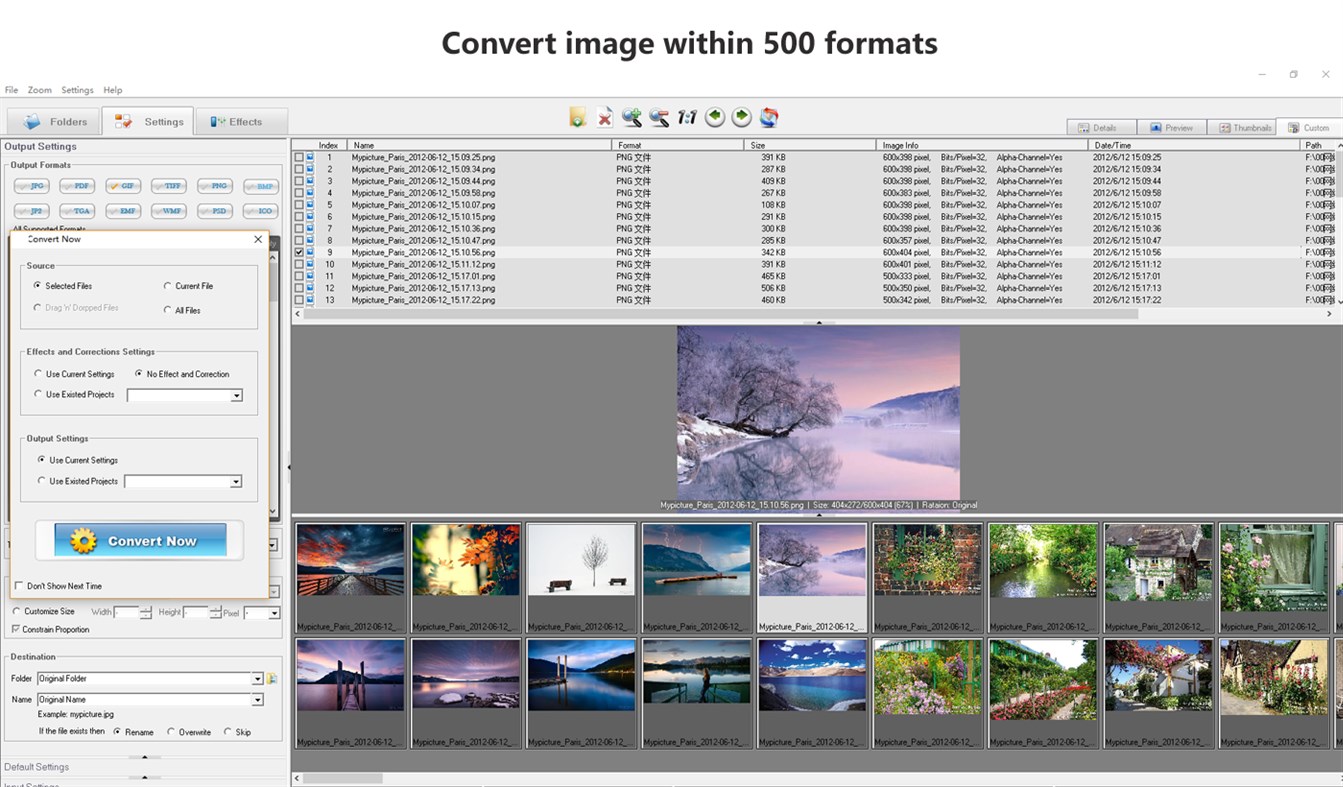Switch to the Effects tab

[x=240, y=120]
